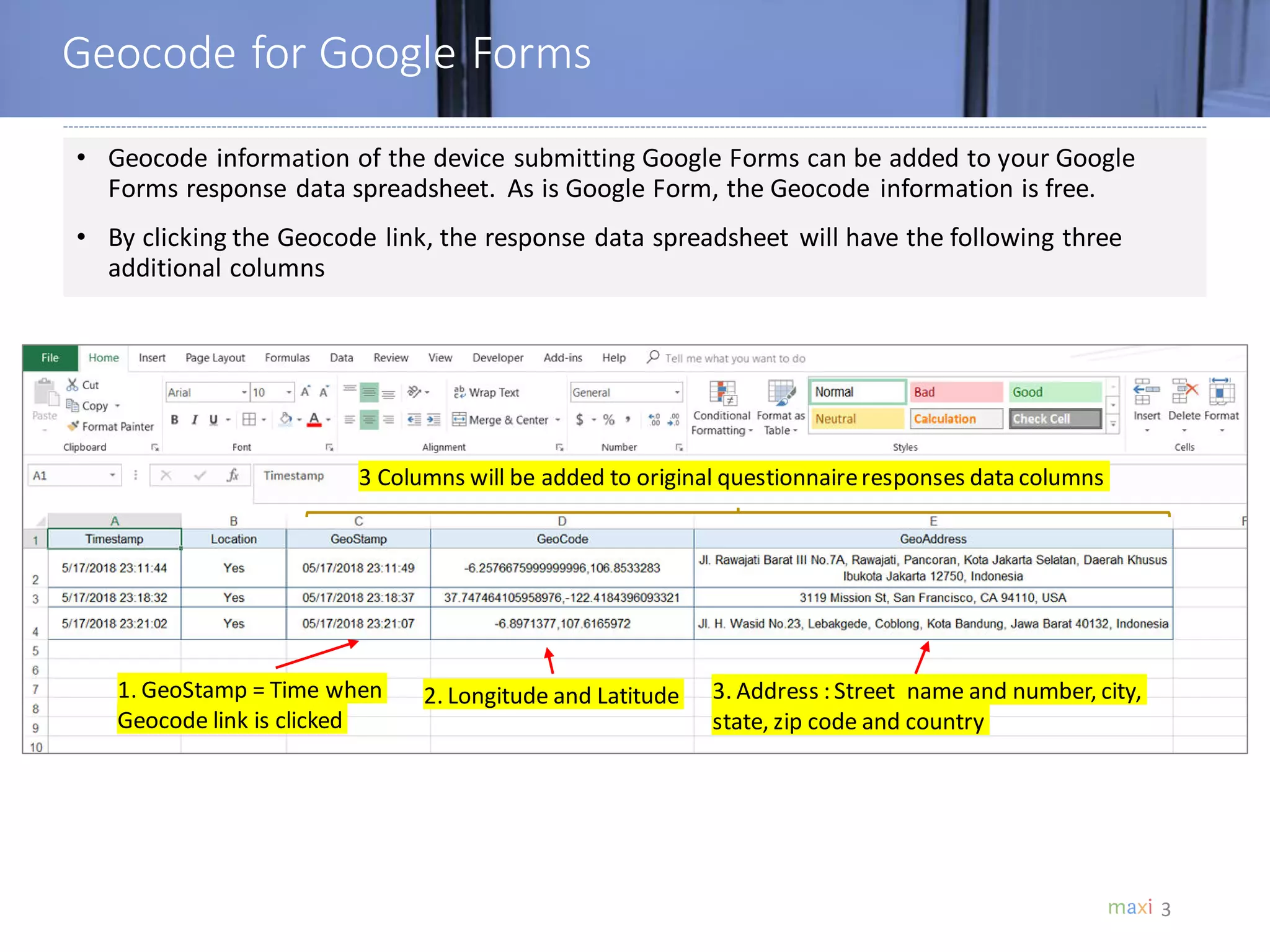1270x952 pixels.
Task: Open the File tab
Action: click(50, 358)
